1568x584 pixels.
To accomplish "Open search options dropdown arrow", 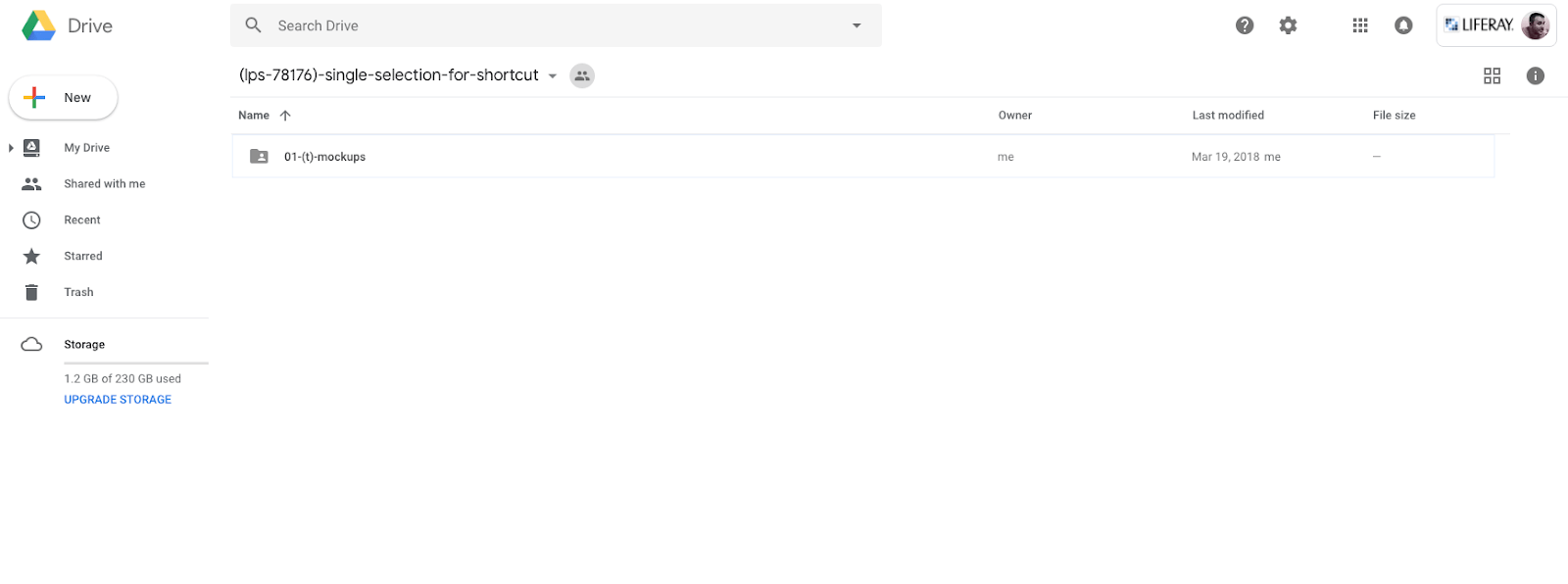I will tap(857, 25).
